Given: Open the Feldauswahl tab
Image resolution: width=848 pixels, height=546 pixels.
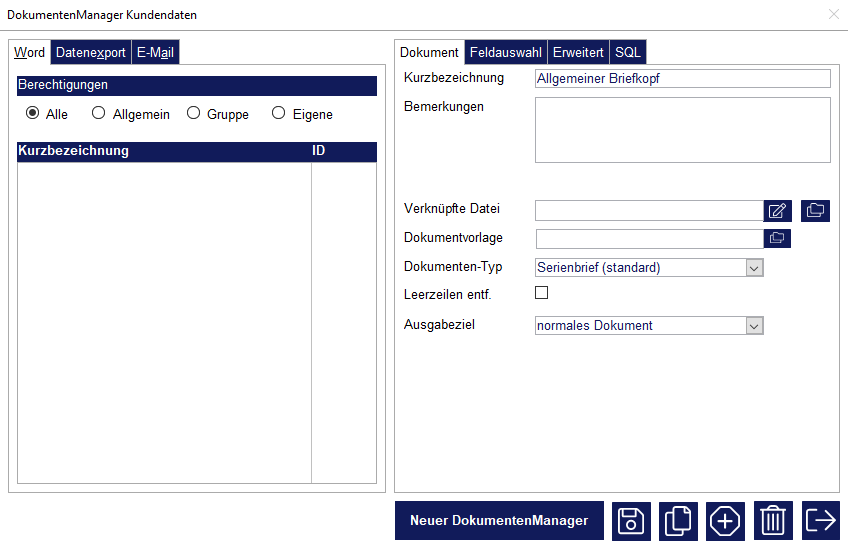Looking at the screenshot, I should (505, 53).
